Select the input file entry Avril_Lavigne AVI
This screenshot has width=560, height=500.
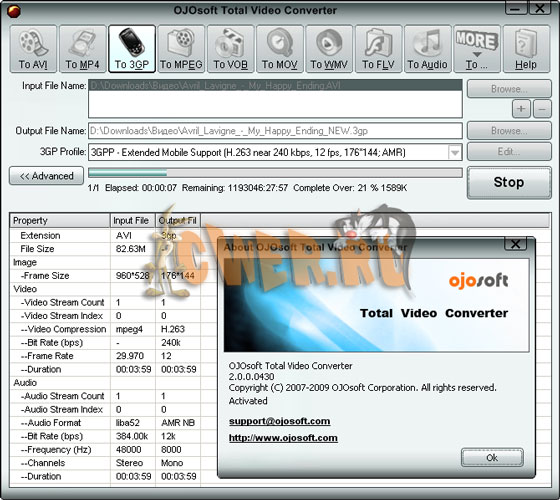tap(275, 85)
